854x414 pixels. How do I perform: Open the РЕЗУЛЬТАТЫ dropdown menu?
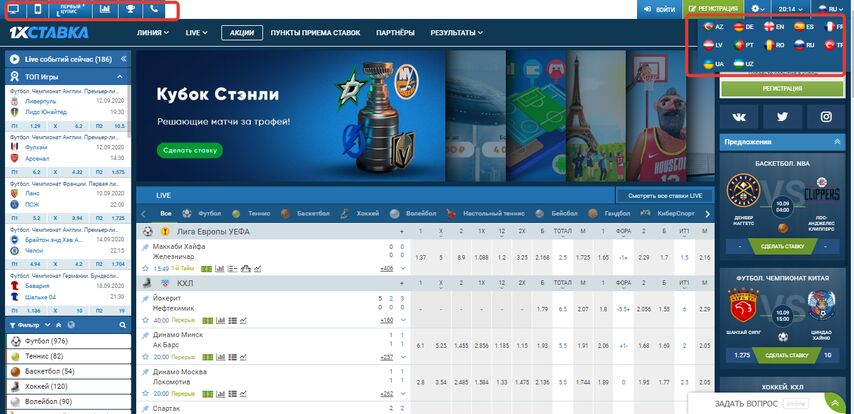coord(456,33)
